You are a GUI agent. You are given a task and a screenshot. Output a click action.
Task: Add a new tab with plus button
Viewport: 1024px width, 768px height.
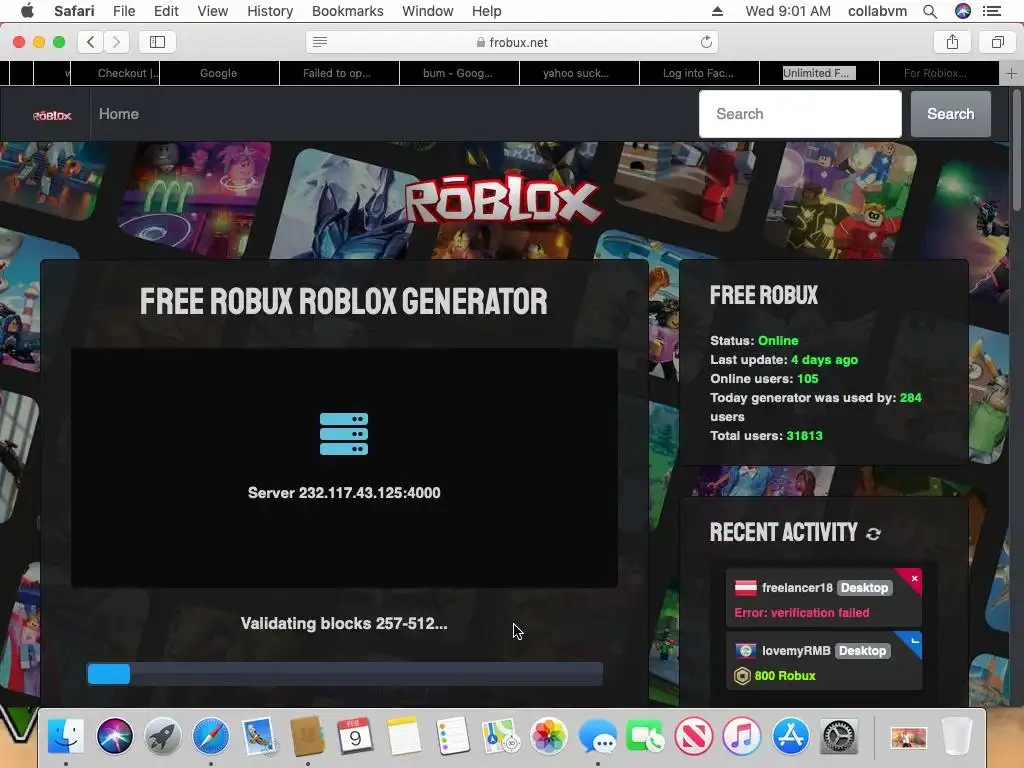point(1011,73)
